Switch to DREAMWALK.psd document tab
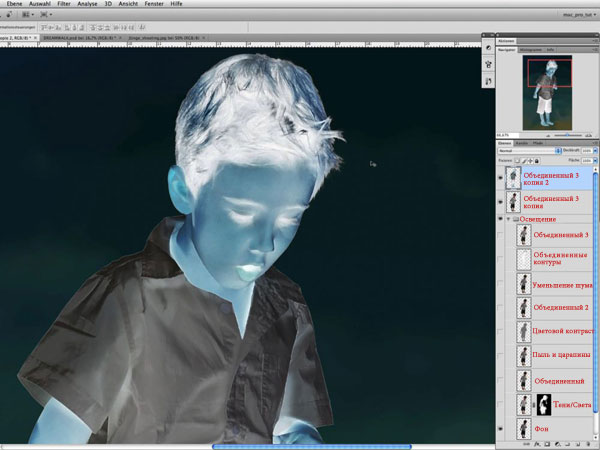 click(80, 38)
